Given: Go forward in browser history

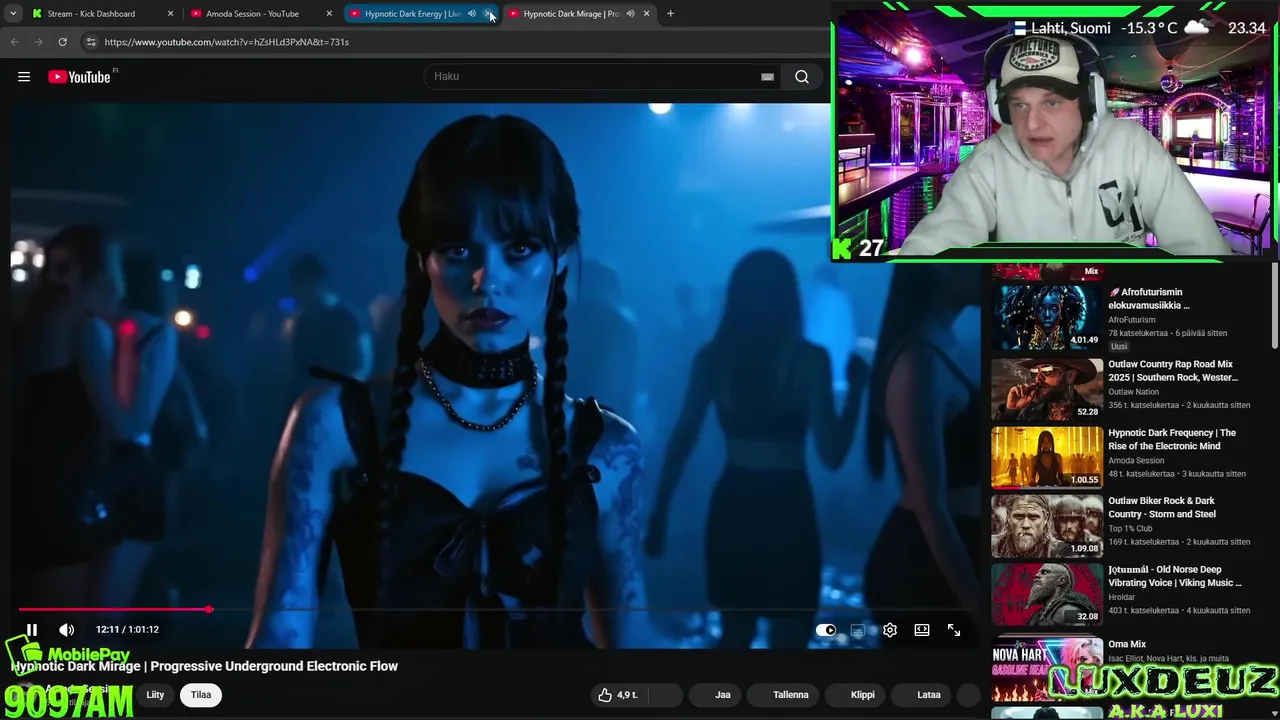Looking at the screenshot, I should pyautogui.click(x=38, y=42).
